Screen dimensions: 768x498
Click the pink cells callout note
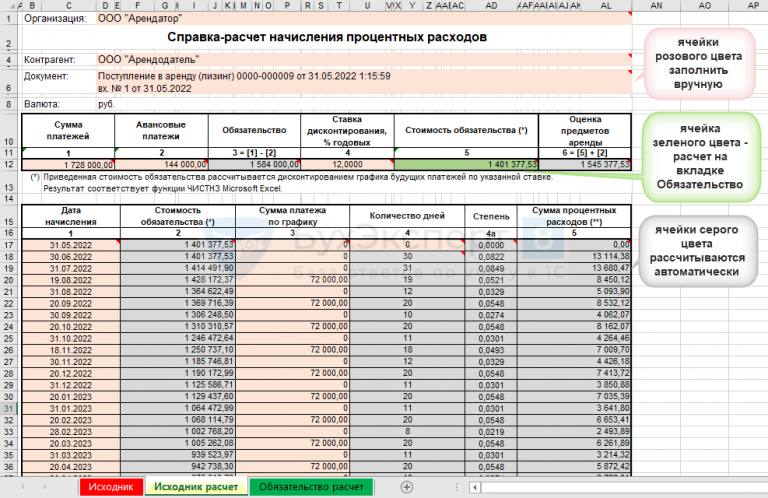[698, 63]
